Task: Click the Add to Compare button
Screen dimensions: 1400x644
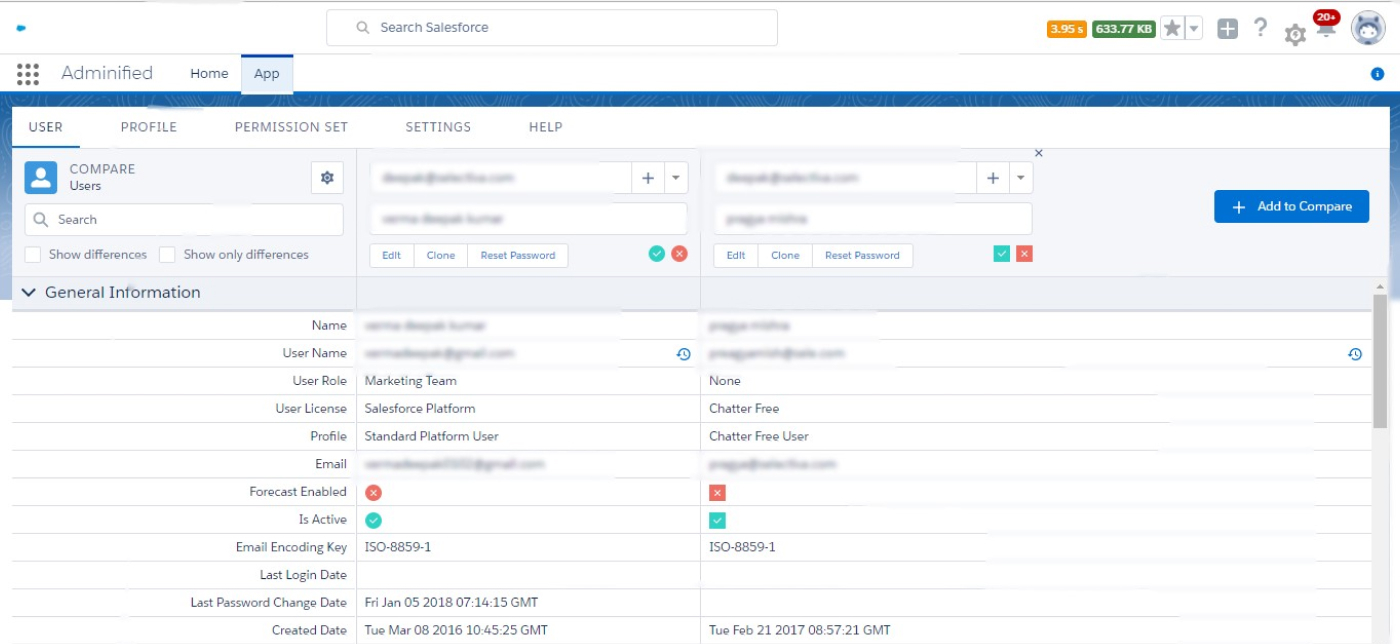Action: [x=1291, y=207]
